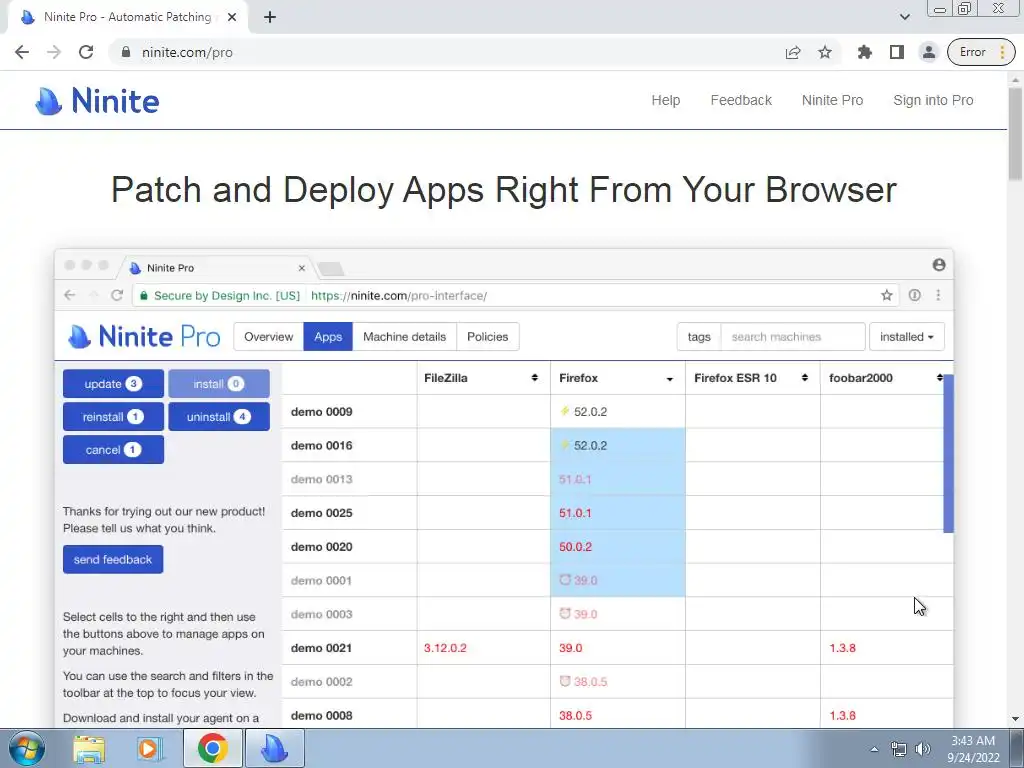This screenshot has height=768, width=1024.
Task: Switch to the Machine details tab
Action: pyautogui.click(x=404, y=336)
